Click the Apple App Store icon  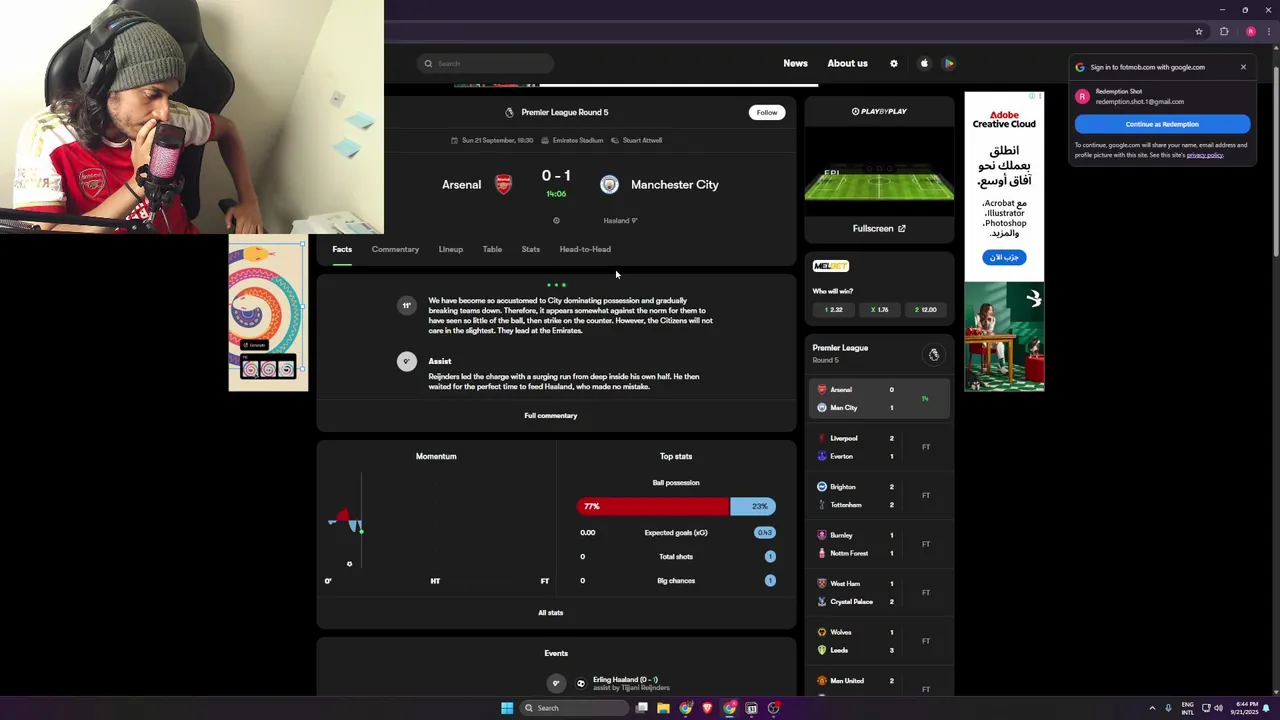click(x=924, y=63)
